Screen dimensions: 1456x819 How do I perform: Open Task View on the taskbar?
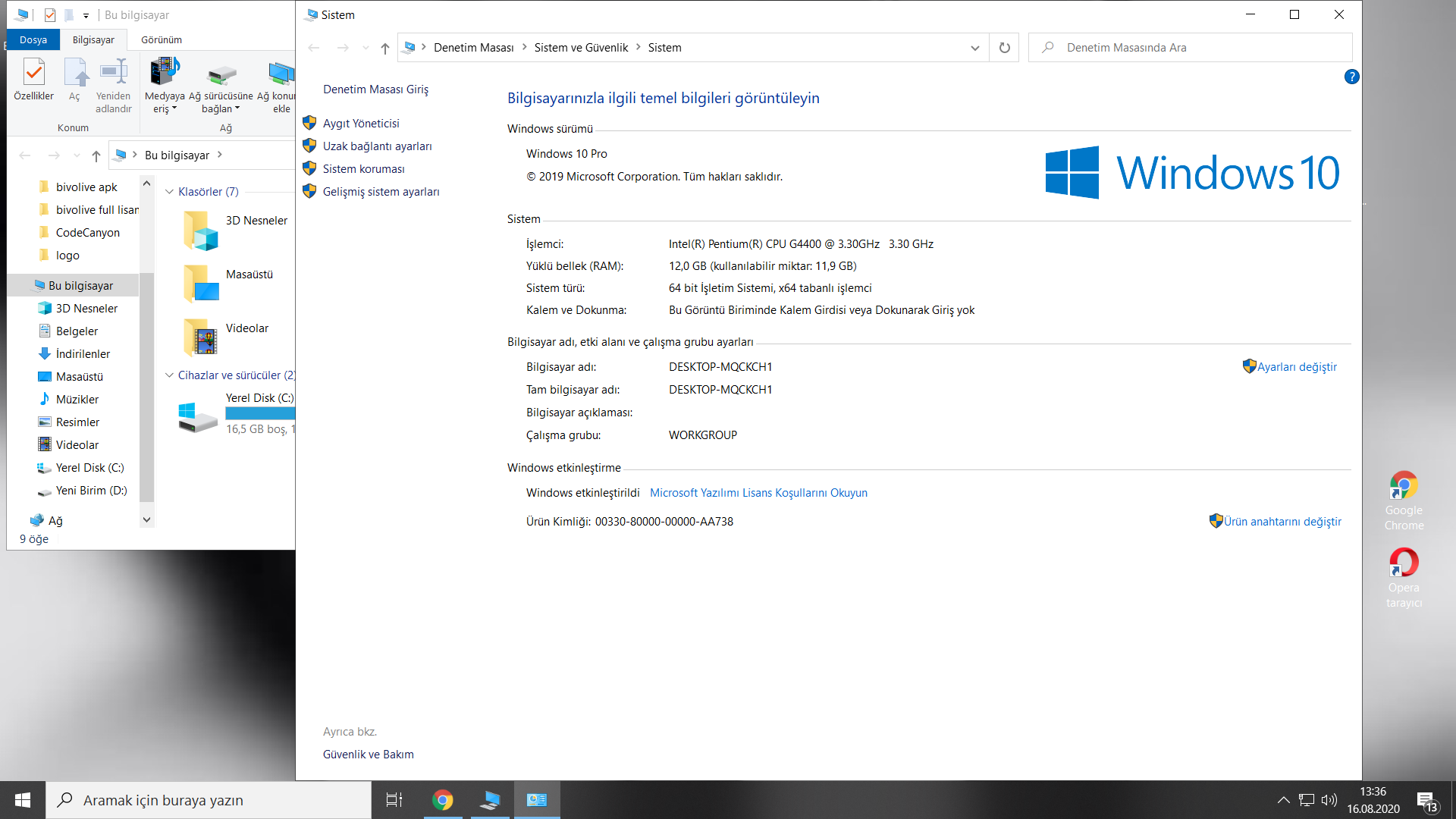pos(394,800)
